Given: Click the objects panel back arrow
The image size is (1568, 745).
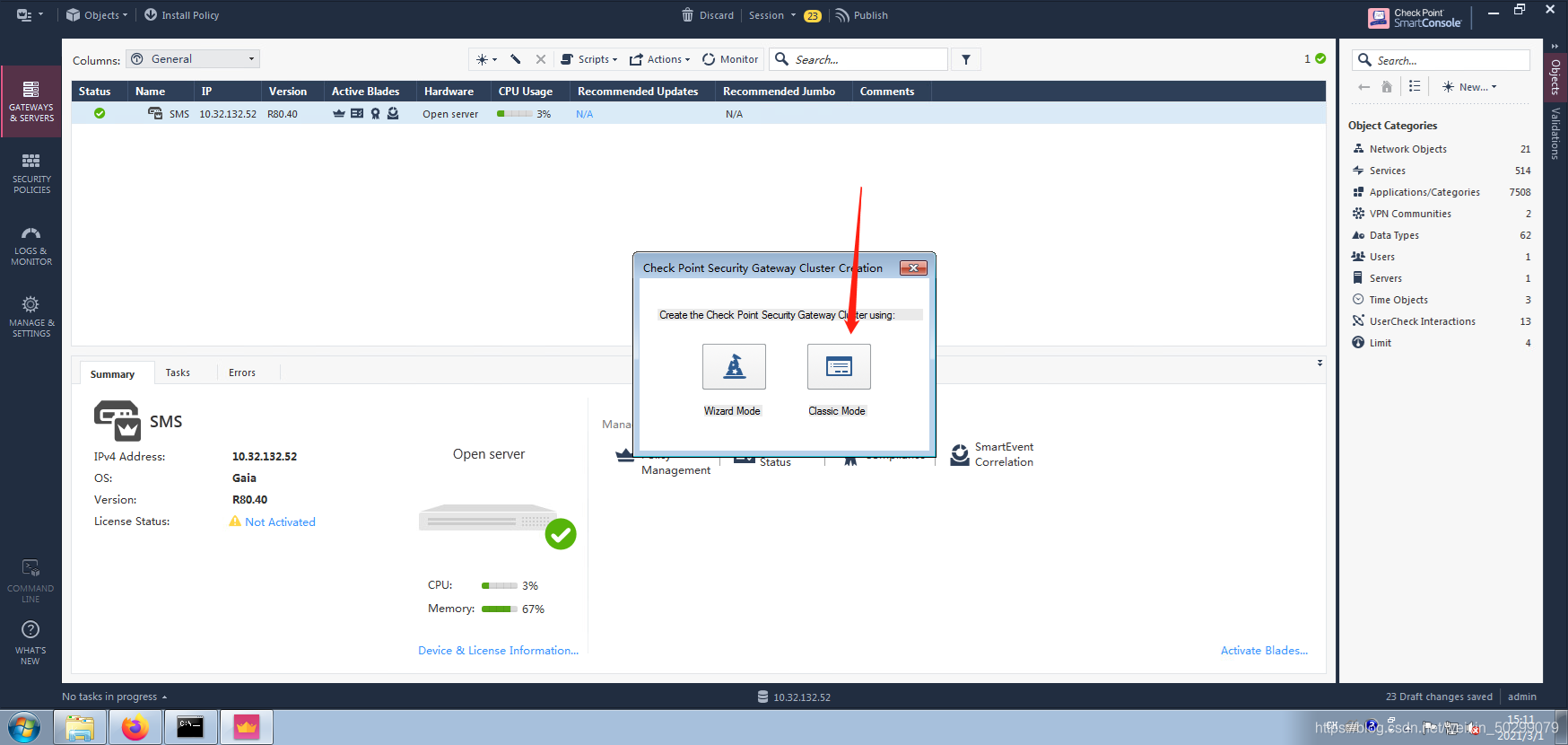Looking at the screenshot, I should click(1364, 87).
